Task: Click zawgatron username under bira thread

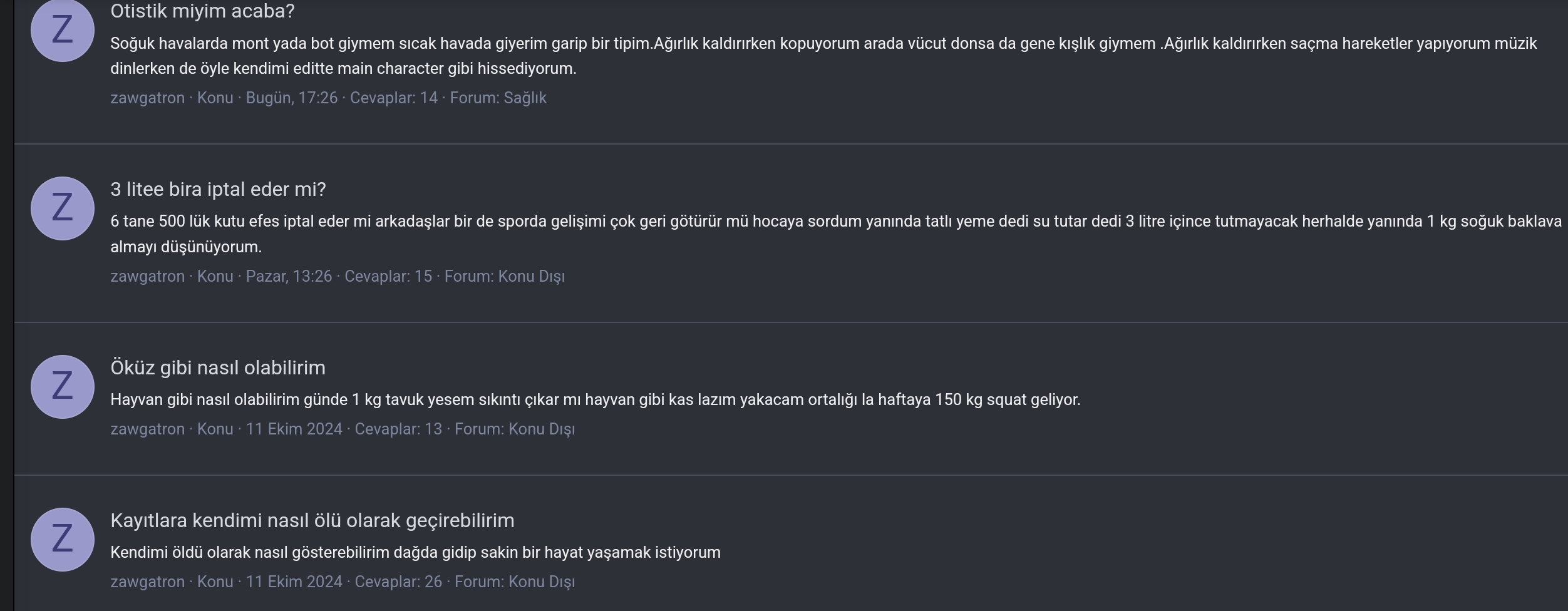Action: tap(147, 277)
